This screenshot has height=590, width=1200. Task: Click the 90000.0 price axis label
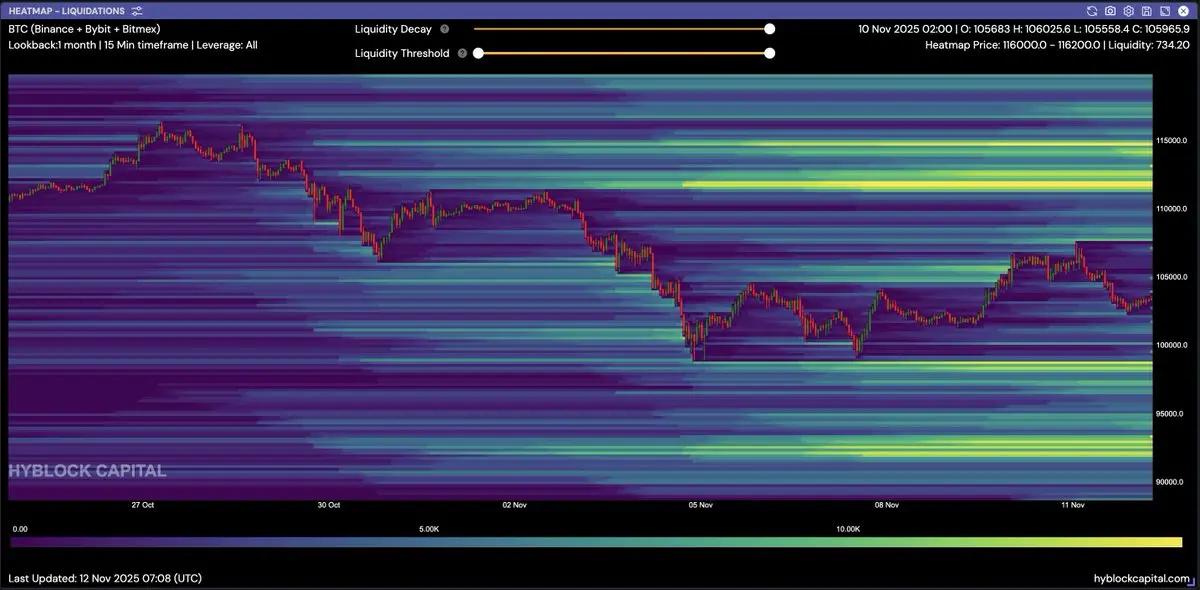[x=1169, y=482]
